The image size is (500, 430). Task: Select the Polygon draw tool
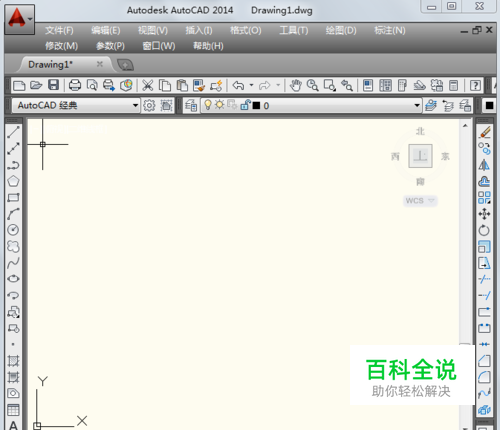point(13,181)
